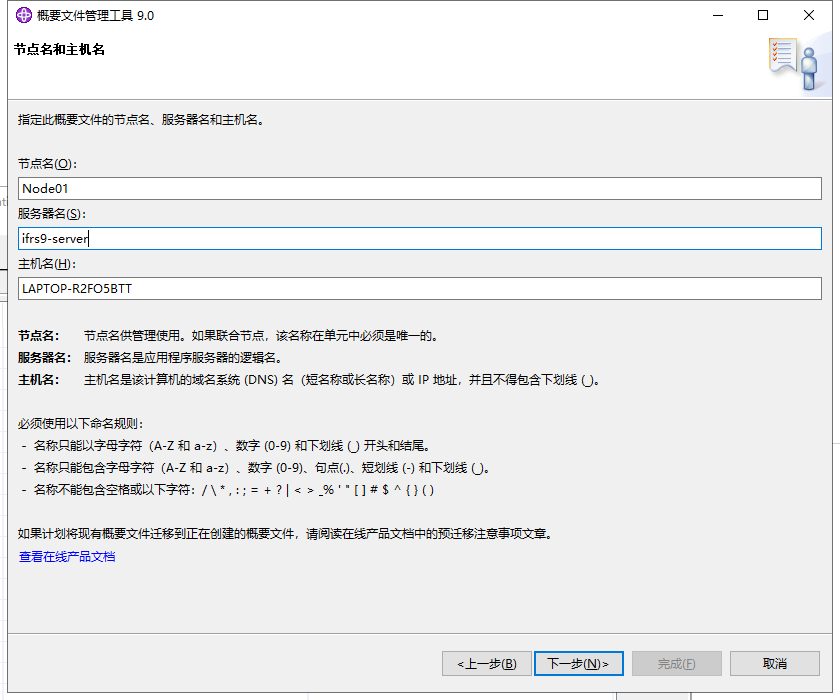The height and width of the screenshot is (700, 840).
Task: Click the 必须使用以下命名规则: text
Action: (x=80, y=424)
